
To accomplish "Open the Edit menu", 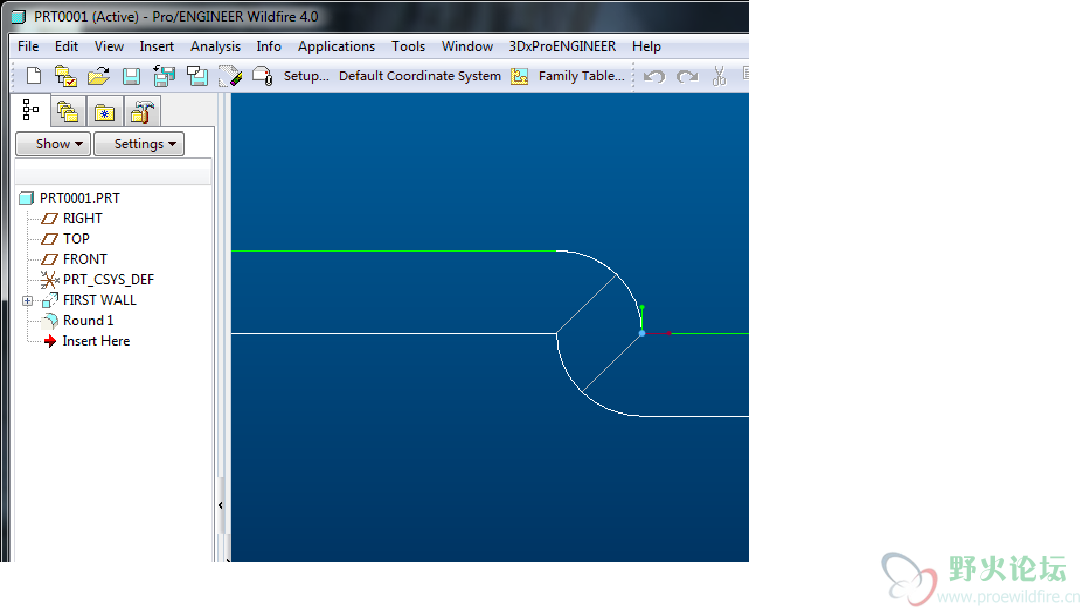I will click(x=66, y=47).
